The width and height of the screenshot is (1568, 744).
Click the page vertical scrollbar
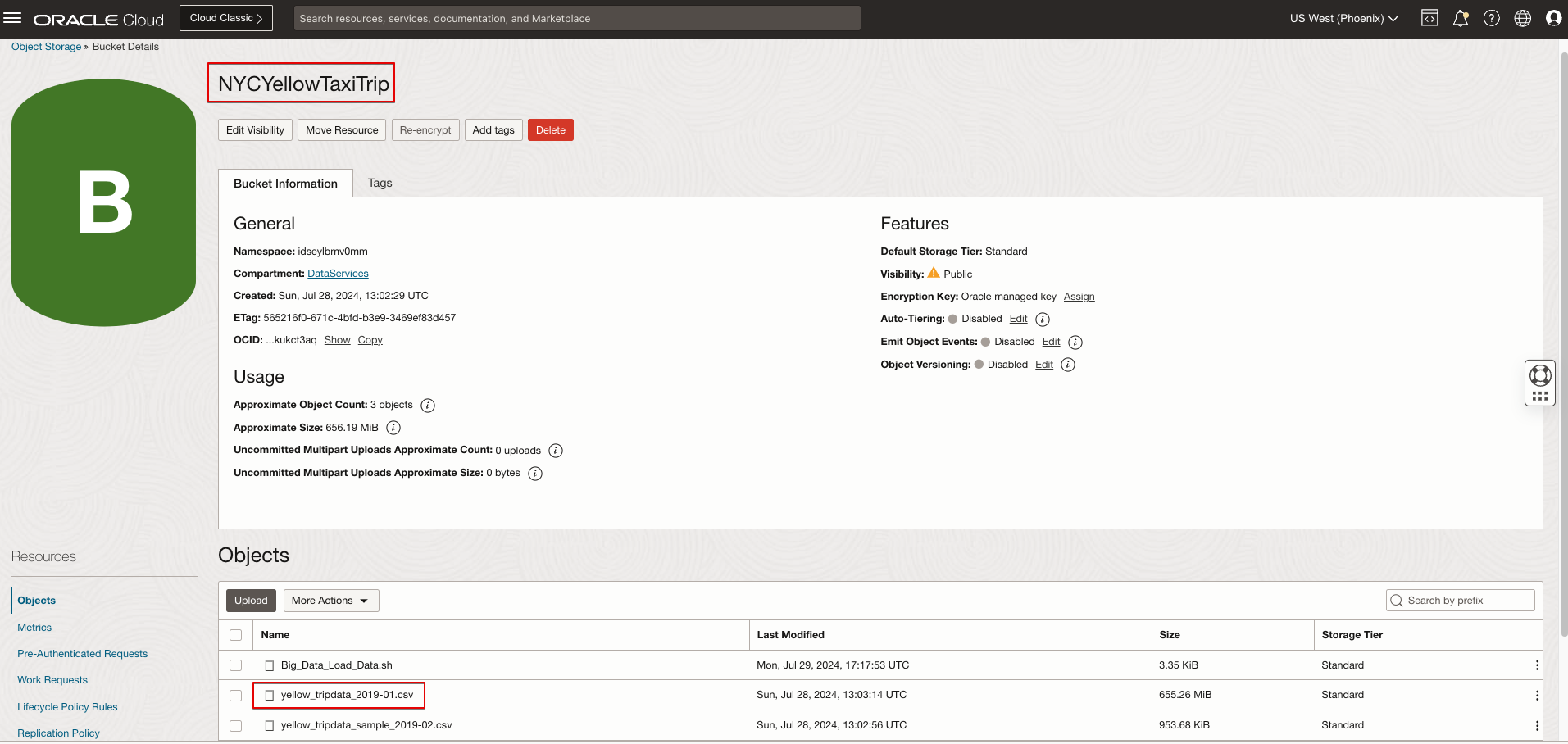click(x=1563, y=344)
